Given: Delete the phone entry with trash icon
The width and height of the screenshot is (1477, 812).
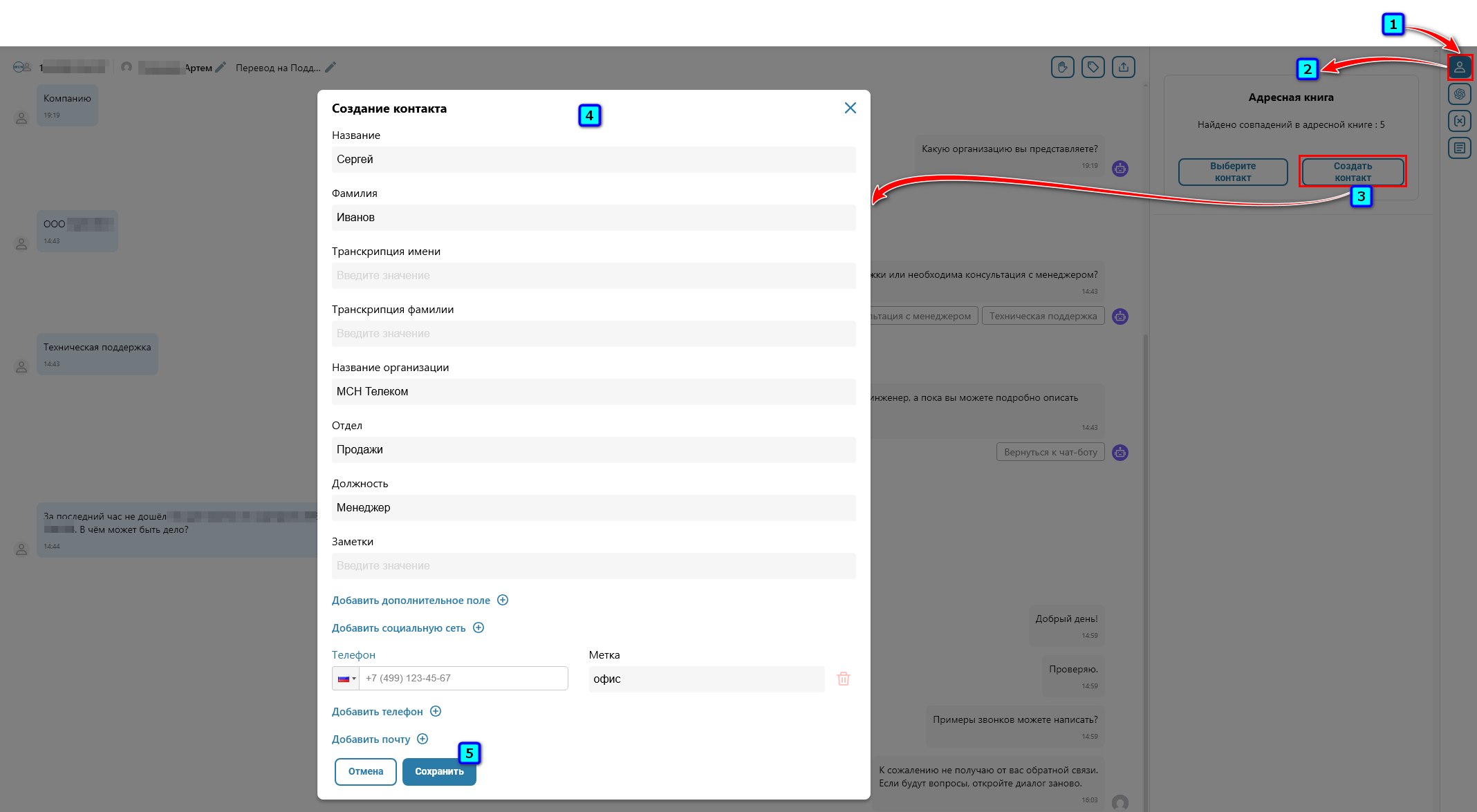Looking at the screenshot, I should 843,679.
